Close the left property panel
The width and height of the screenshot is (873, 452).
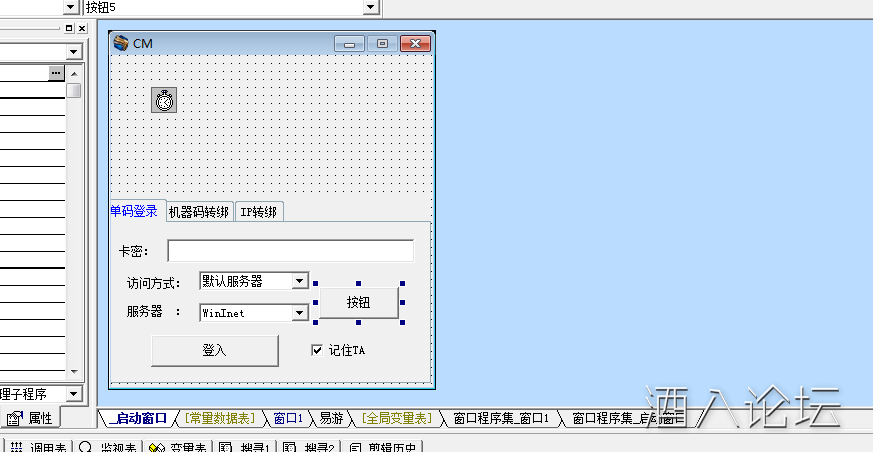[83, 28]
